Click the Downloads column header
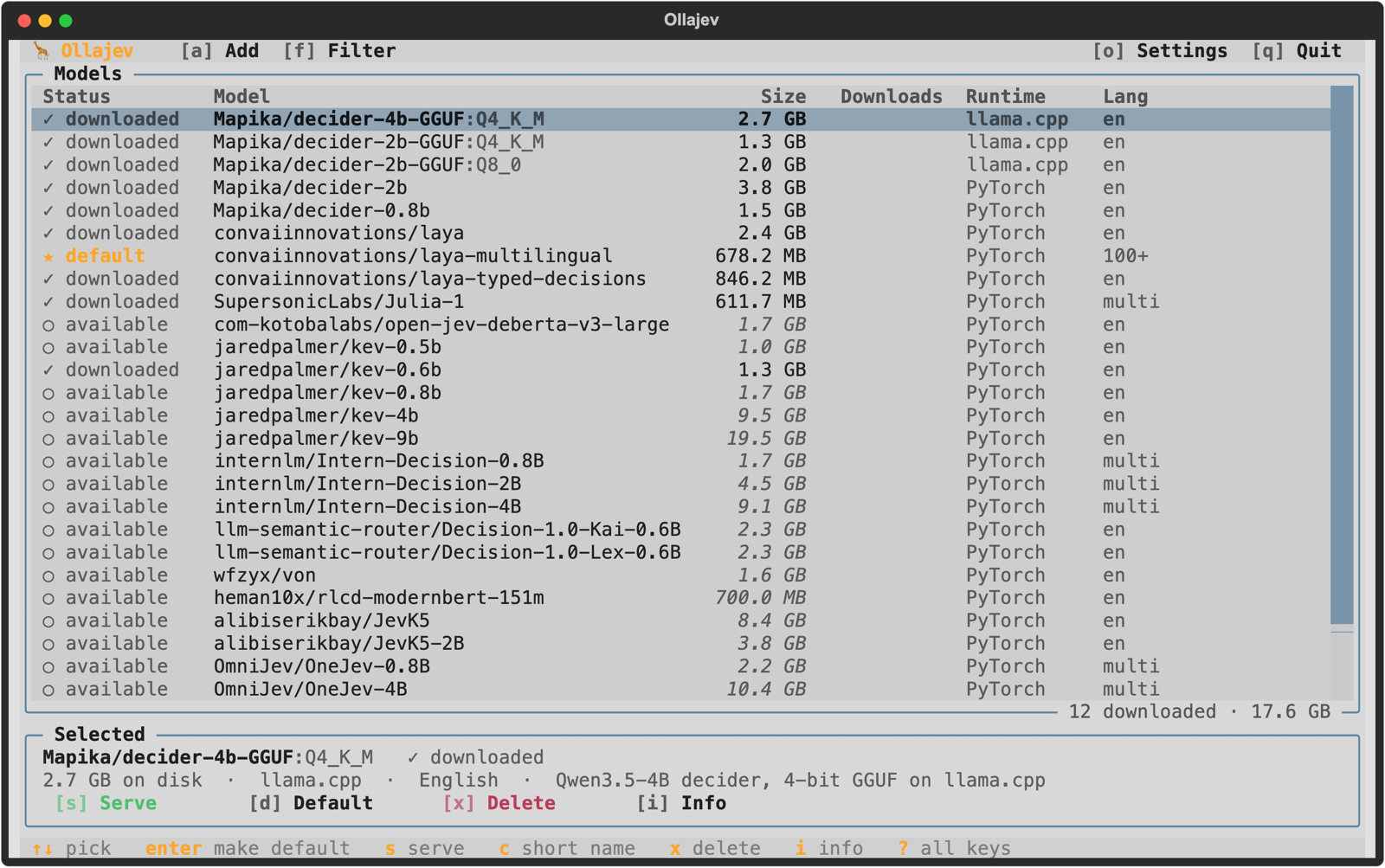Image resolution: width=1385 pixels, height=868 pixels. (x=892, y=97)
